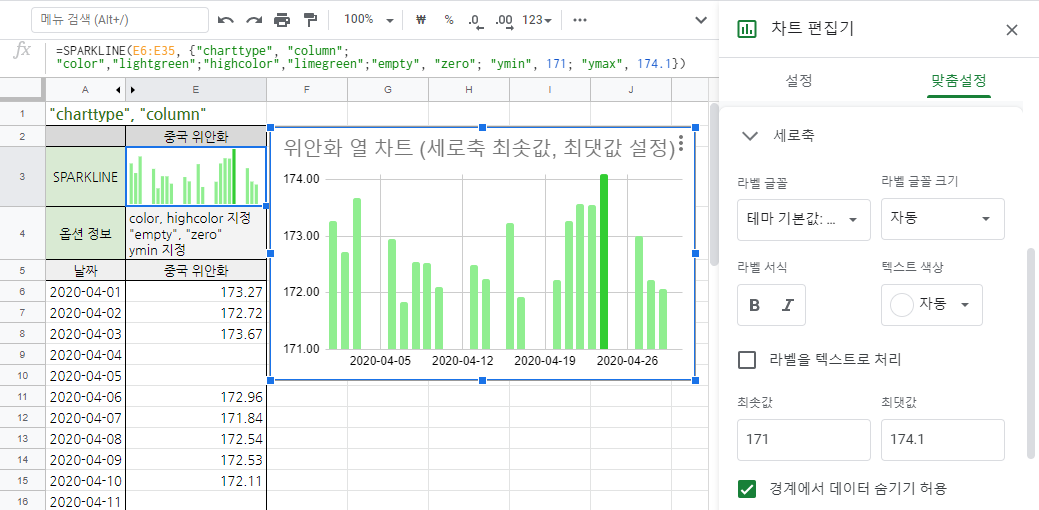Open the 텍스트 색상 color picker

[x=931, y=305]
